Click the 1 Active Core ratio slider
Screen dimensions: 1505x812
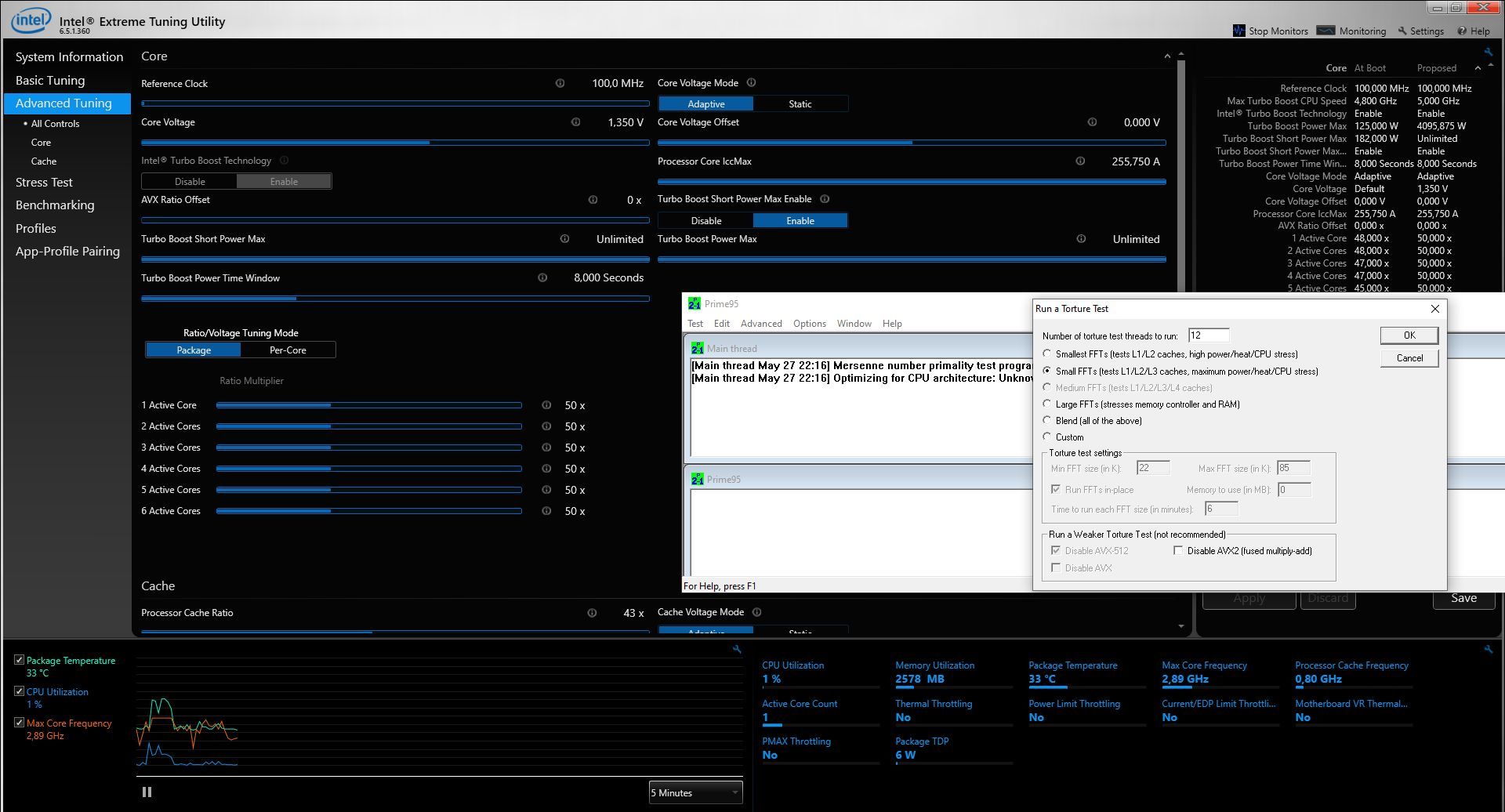point(369,405)
